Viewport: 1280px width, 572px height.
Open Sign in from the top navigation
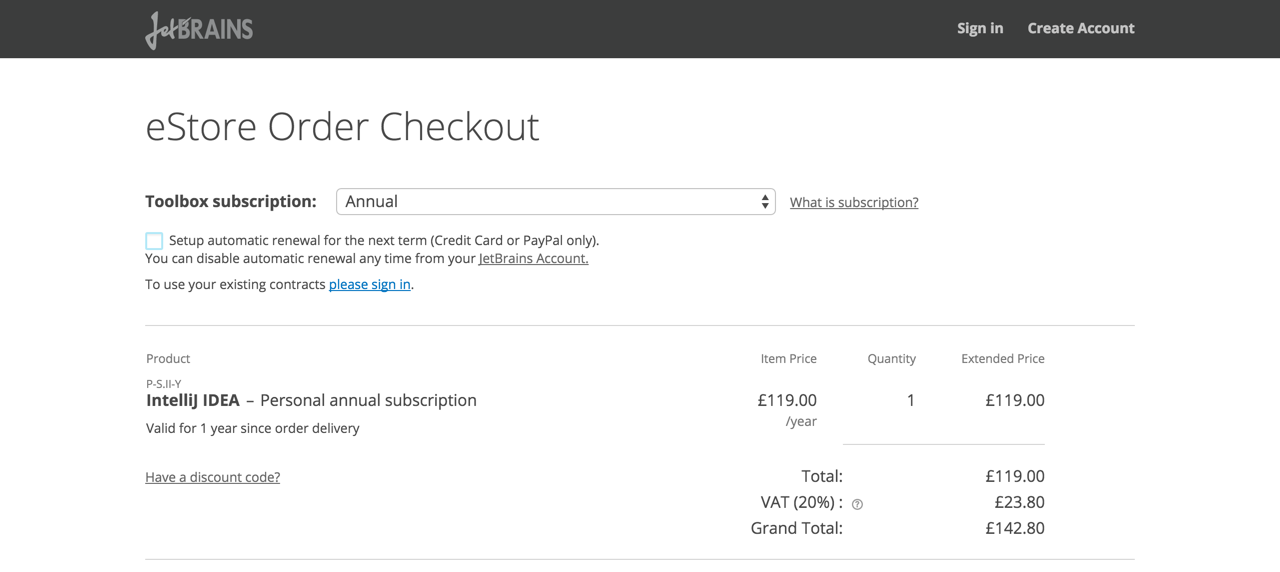[979, 28]
